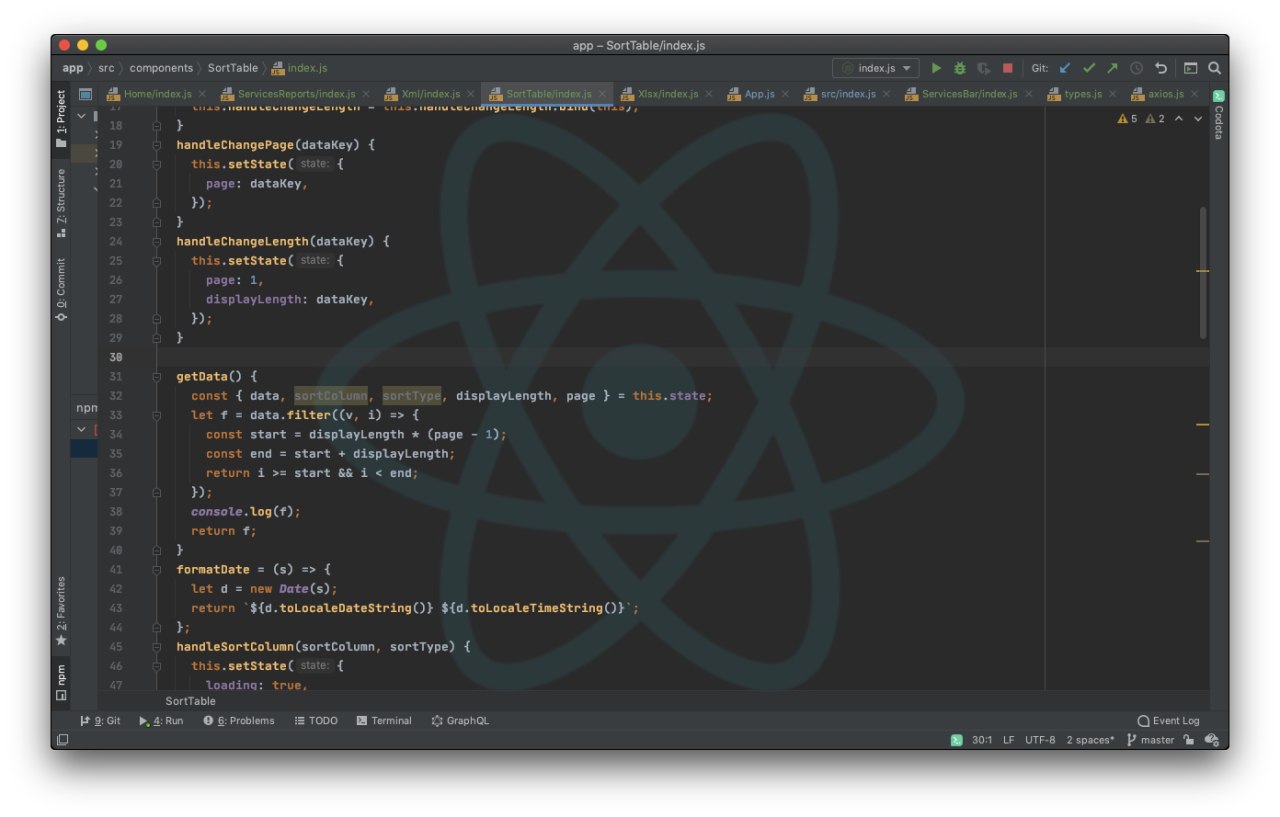This screenshot has height=817, width=1280.
Task: Switch to the axios.js tab
Action: [x=1158, y=94]
